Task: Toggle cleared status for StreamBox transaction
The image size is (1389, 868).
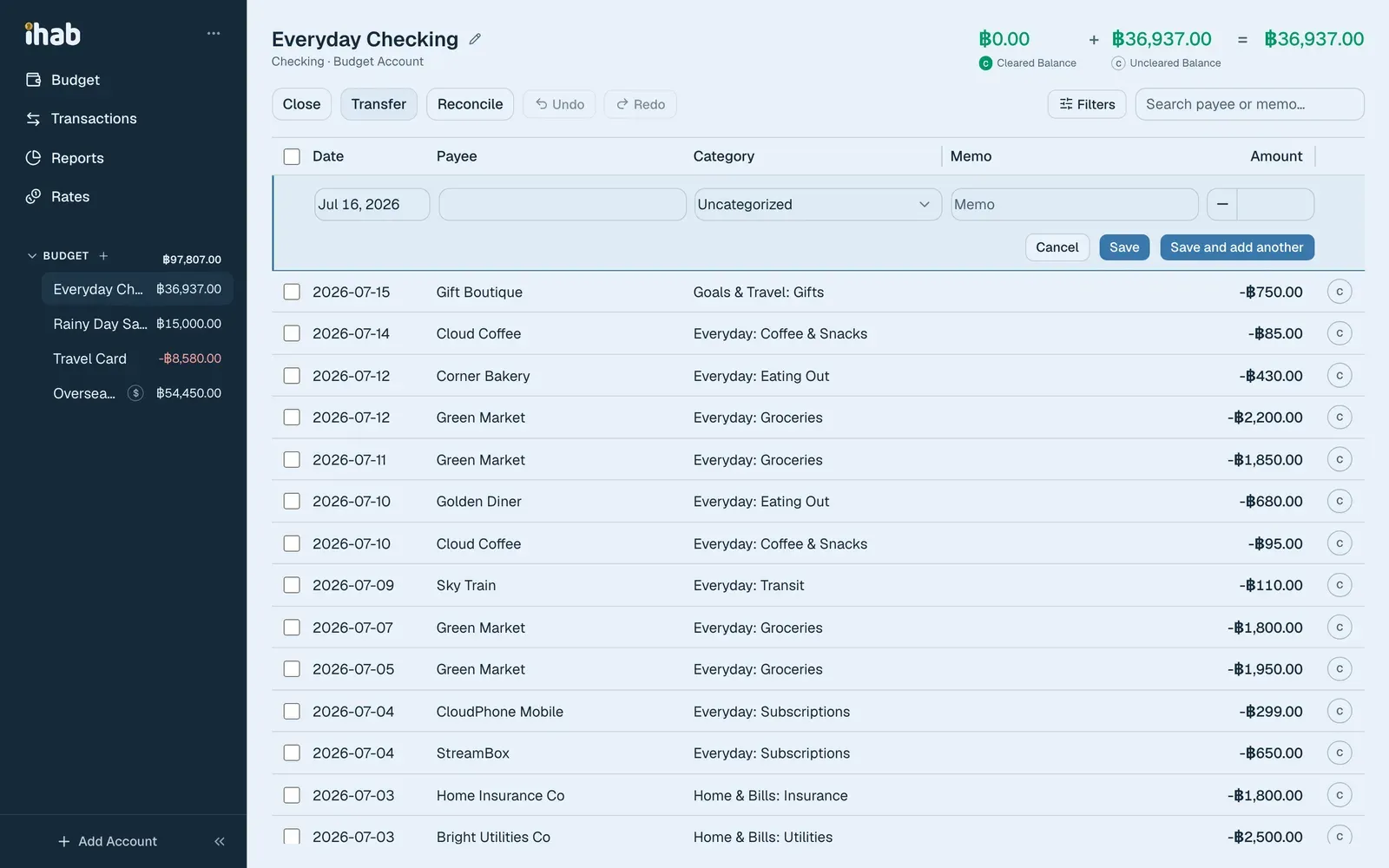Action: (1340, 753)
